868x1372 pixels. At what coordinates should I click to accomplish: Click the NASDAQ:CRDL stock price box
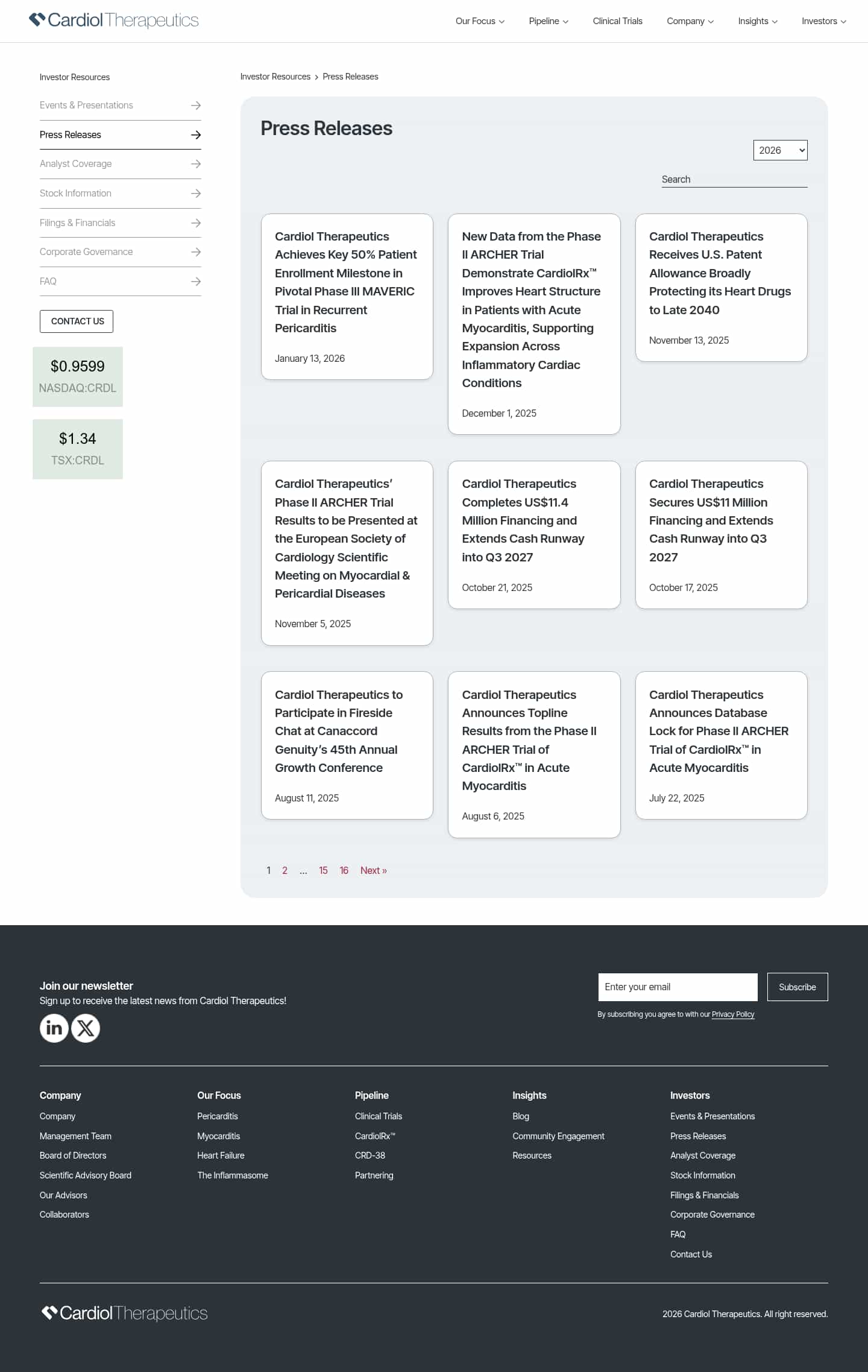click(x=78, y=376)
